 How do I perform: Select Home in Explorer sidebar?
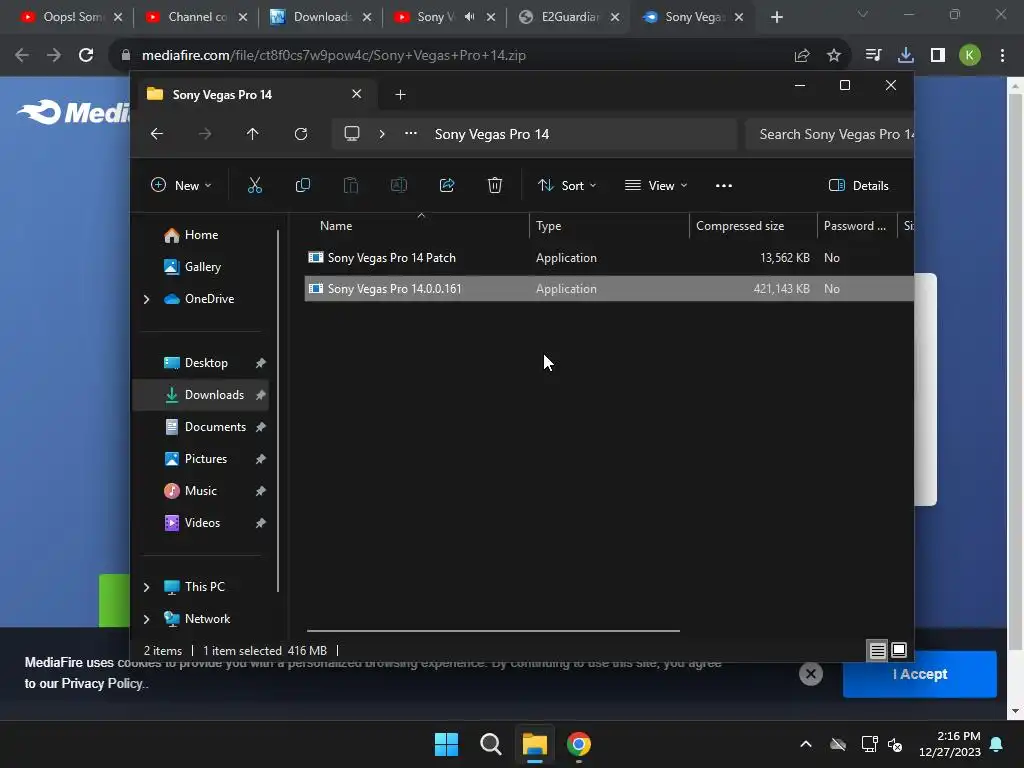coord(201,235)
